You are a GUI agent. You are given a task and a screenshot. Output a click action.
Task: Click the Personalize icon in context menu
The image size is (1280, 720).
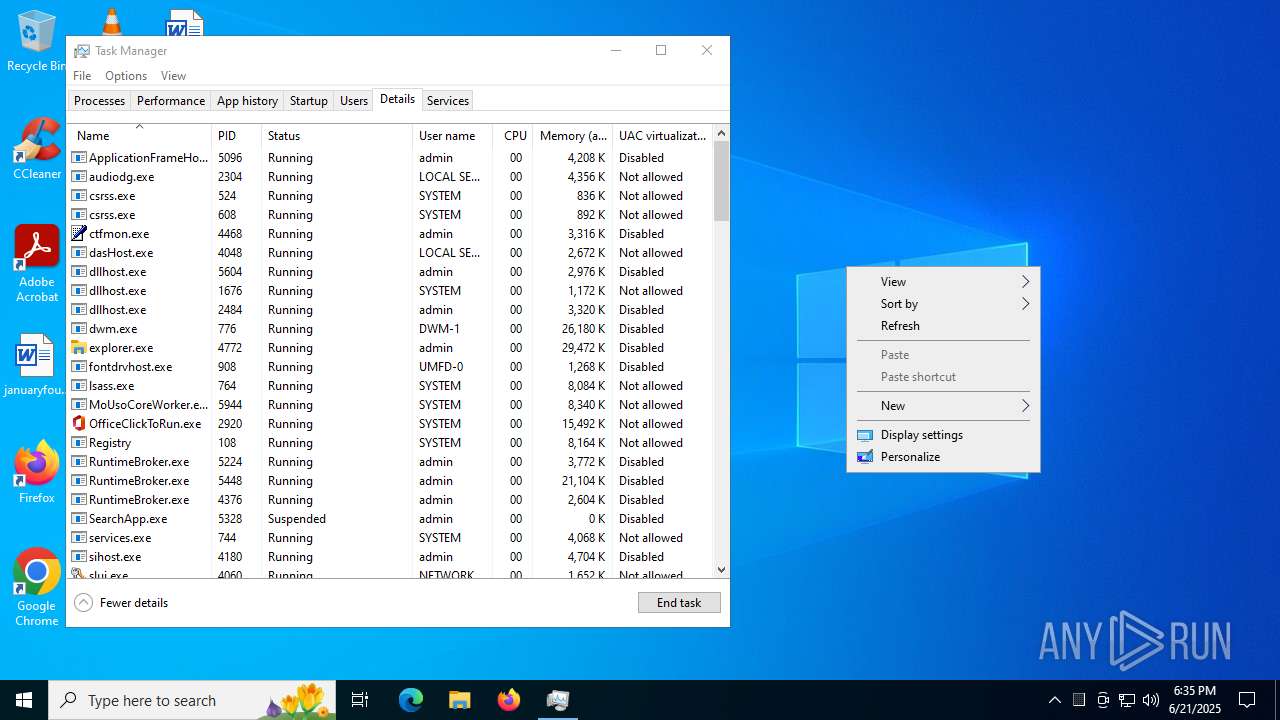click(865, 457)
